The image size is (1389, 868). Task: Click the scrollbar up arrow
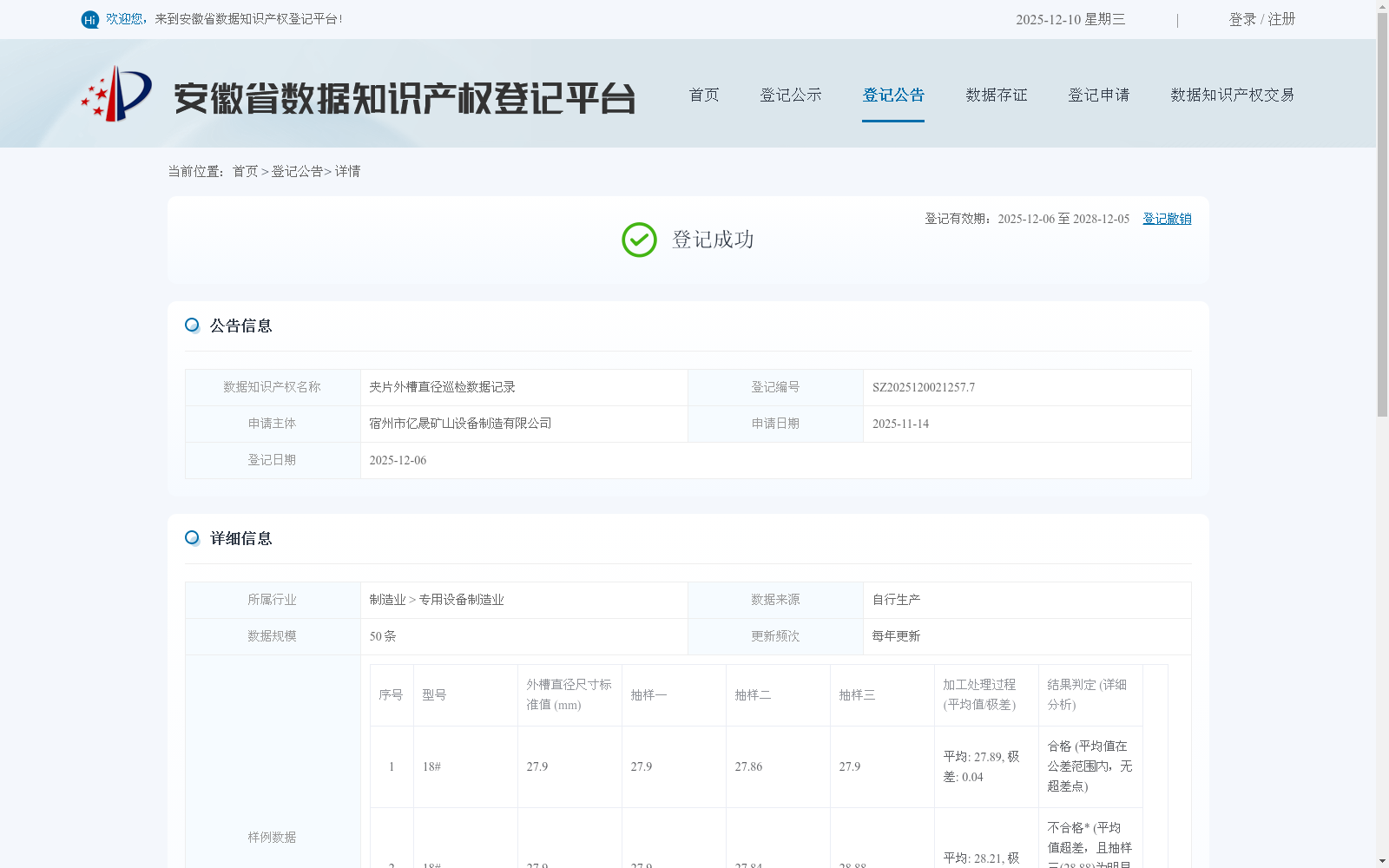(x=1382, y=6)
